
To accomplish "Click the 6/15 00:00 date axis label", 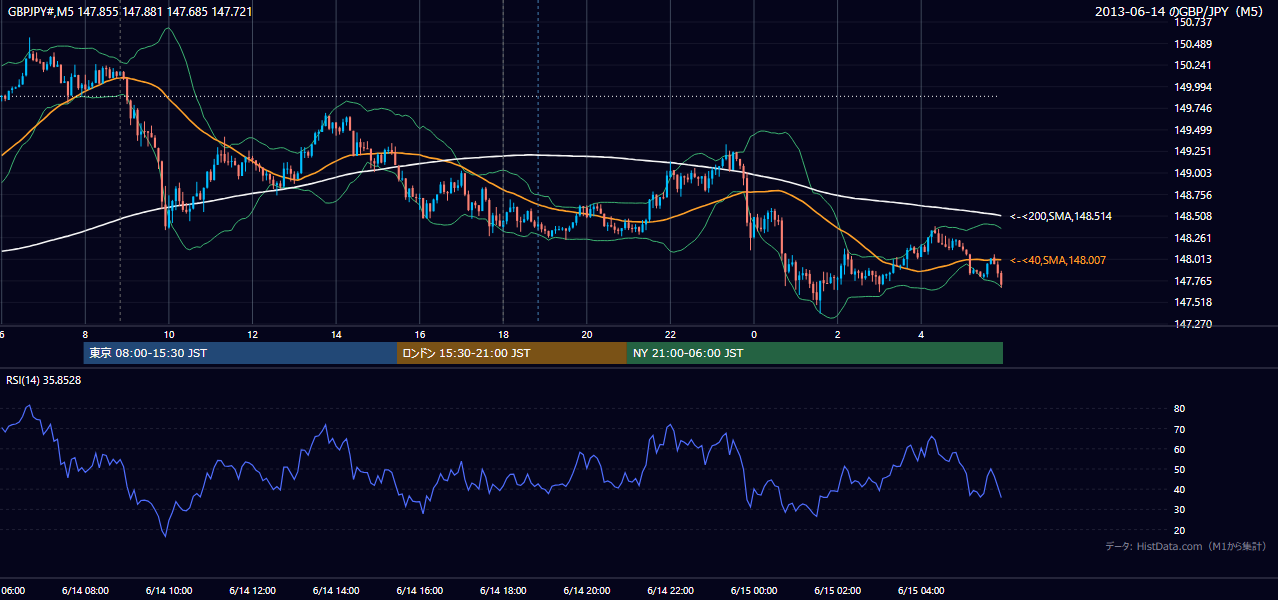I will click(753, 590).
